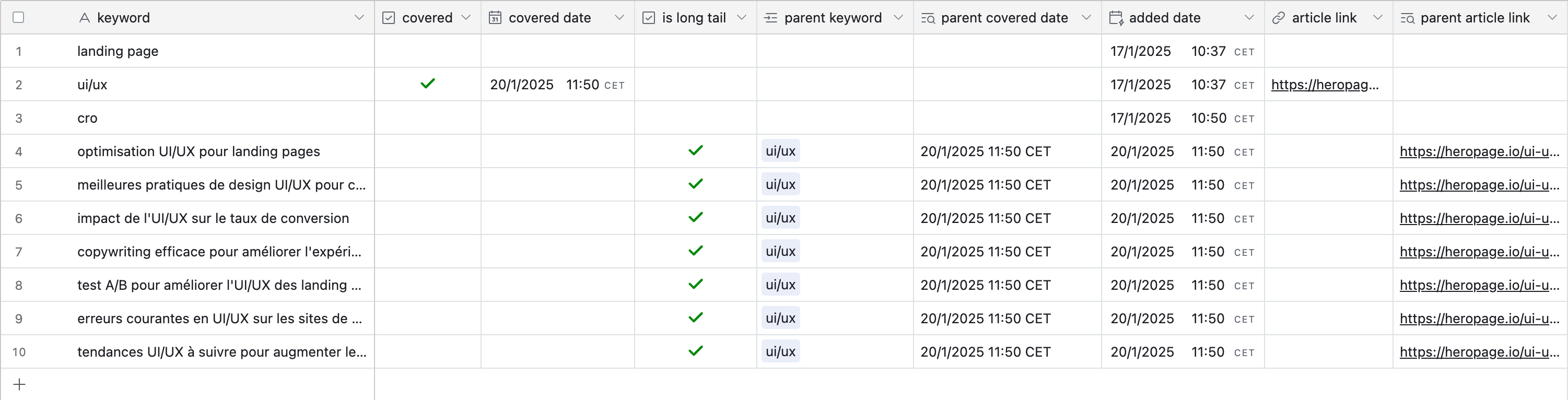Image resolution: width=1568 pixels, height=400 pixels.
Task: Open the heropag article link in row 2
Action: coord(1324,85)
